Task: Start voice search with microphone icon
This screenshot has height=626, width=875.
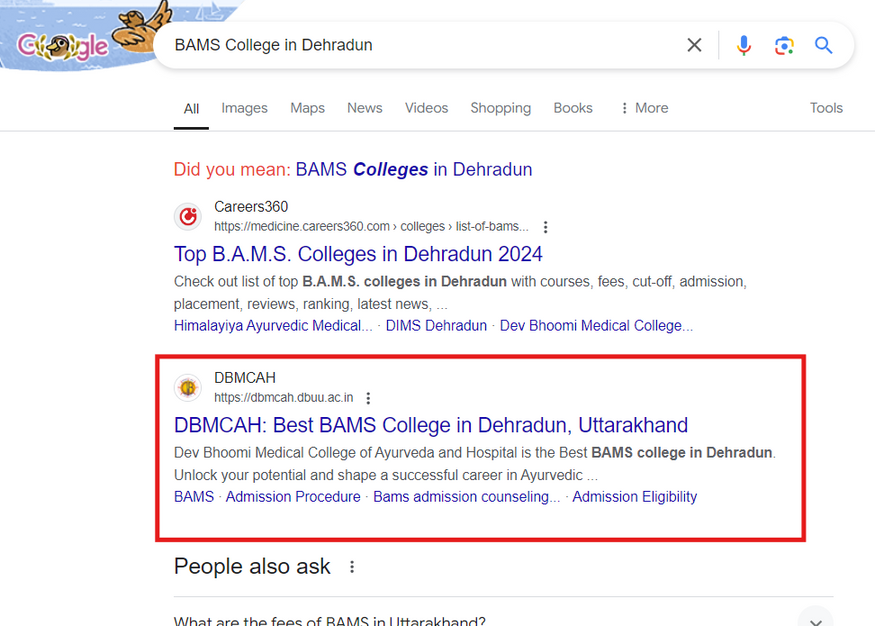Action: pyautogui.click(x=743, y=45)
